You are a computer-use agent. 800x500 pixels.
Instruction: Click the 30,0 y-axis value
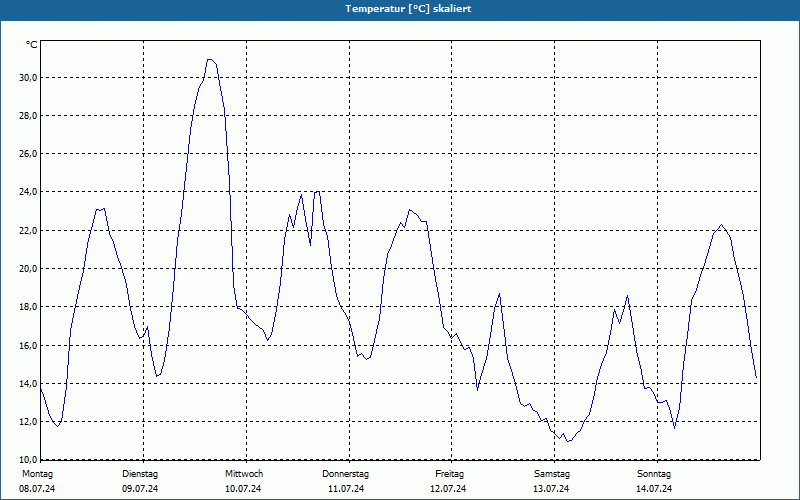27,78
